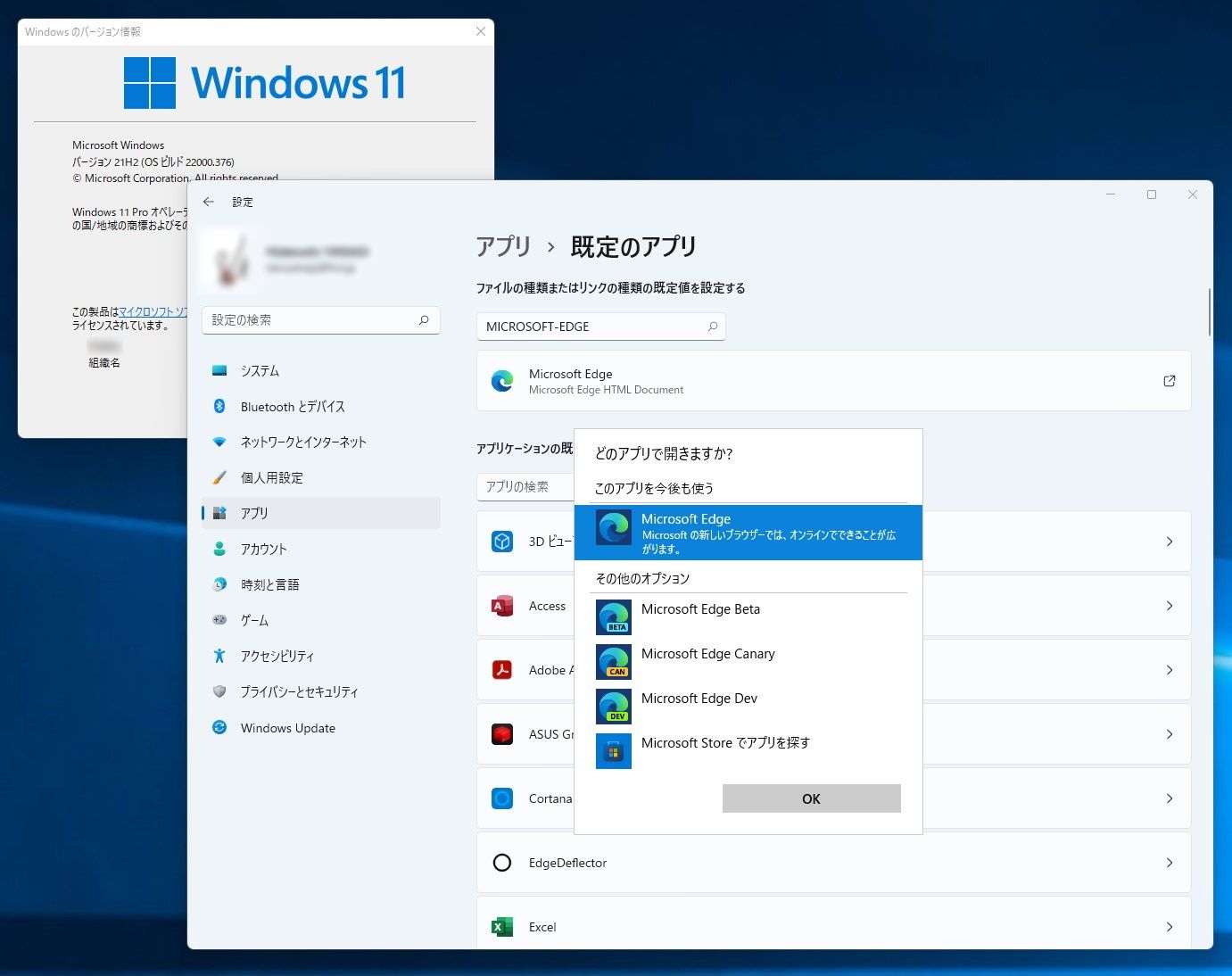Click プライバシーとセキュリティ shield icon
This screenshot has height=976, width=1232.
tap(219, 691)
